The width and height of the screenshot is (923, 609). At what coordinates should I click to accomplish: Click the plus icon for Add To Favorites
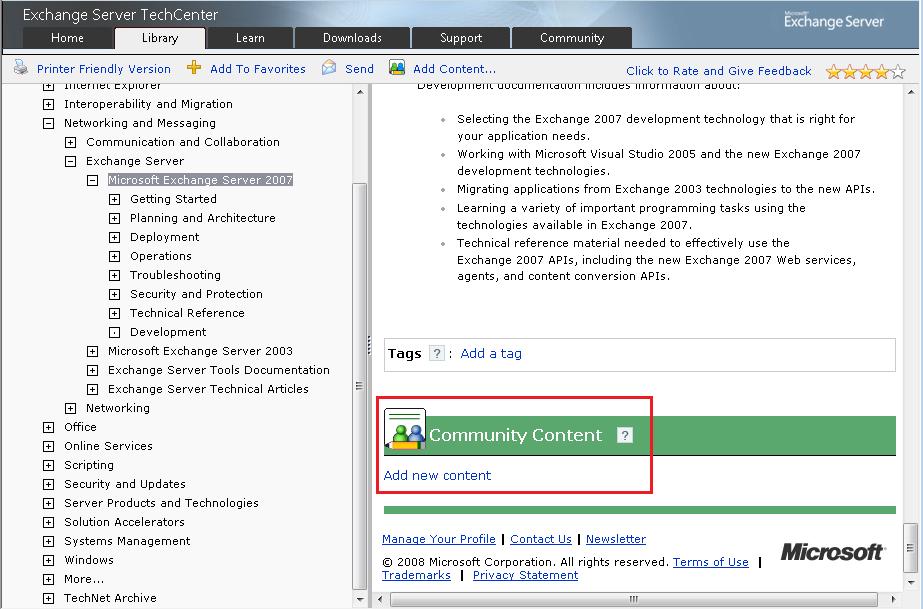[194, 67]
